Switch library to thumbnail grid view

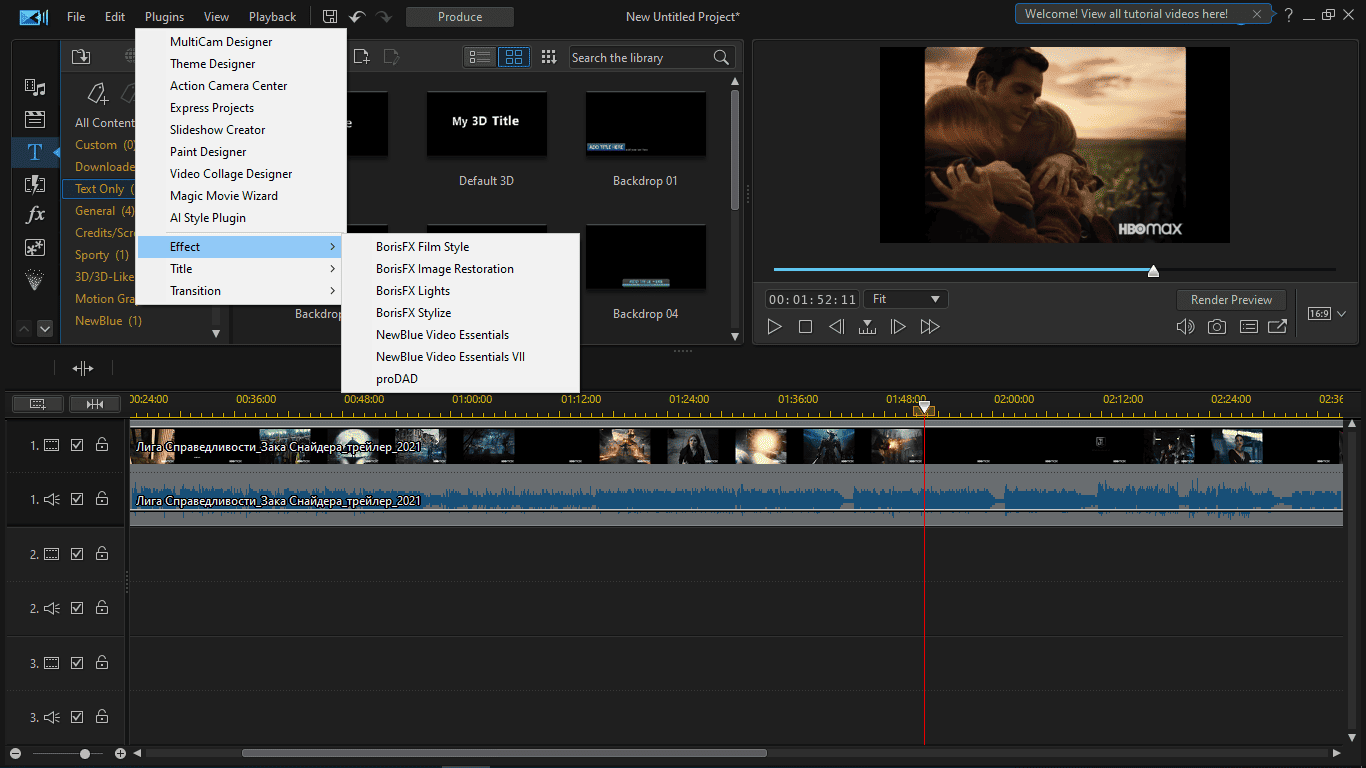(x=513, y=57)
